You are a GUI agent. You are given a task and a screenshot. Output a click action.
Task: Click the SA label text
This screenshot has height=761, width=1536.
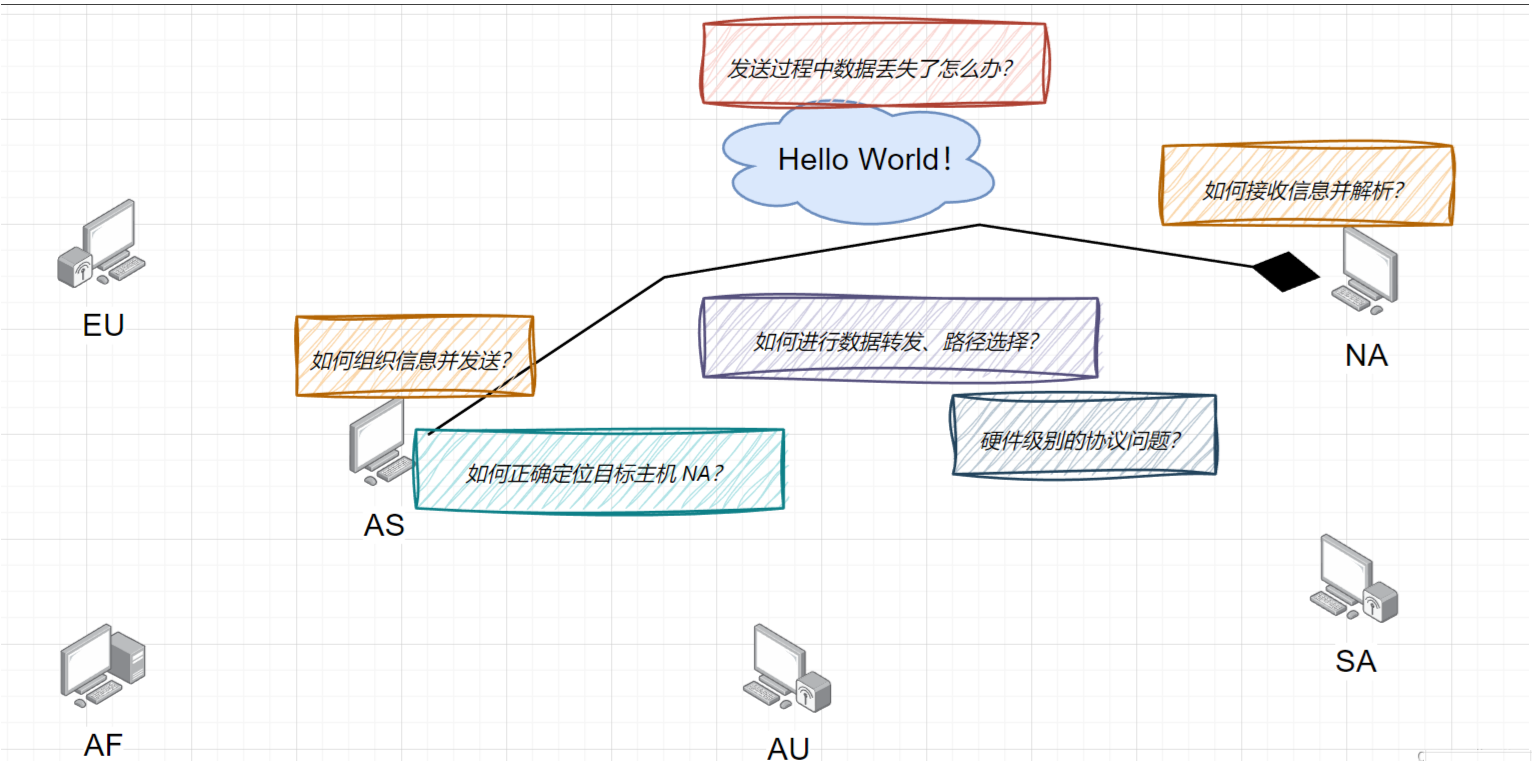tap(1356, 661)
